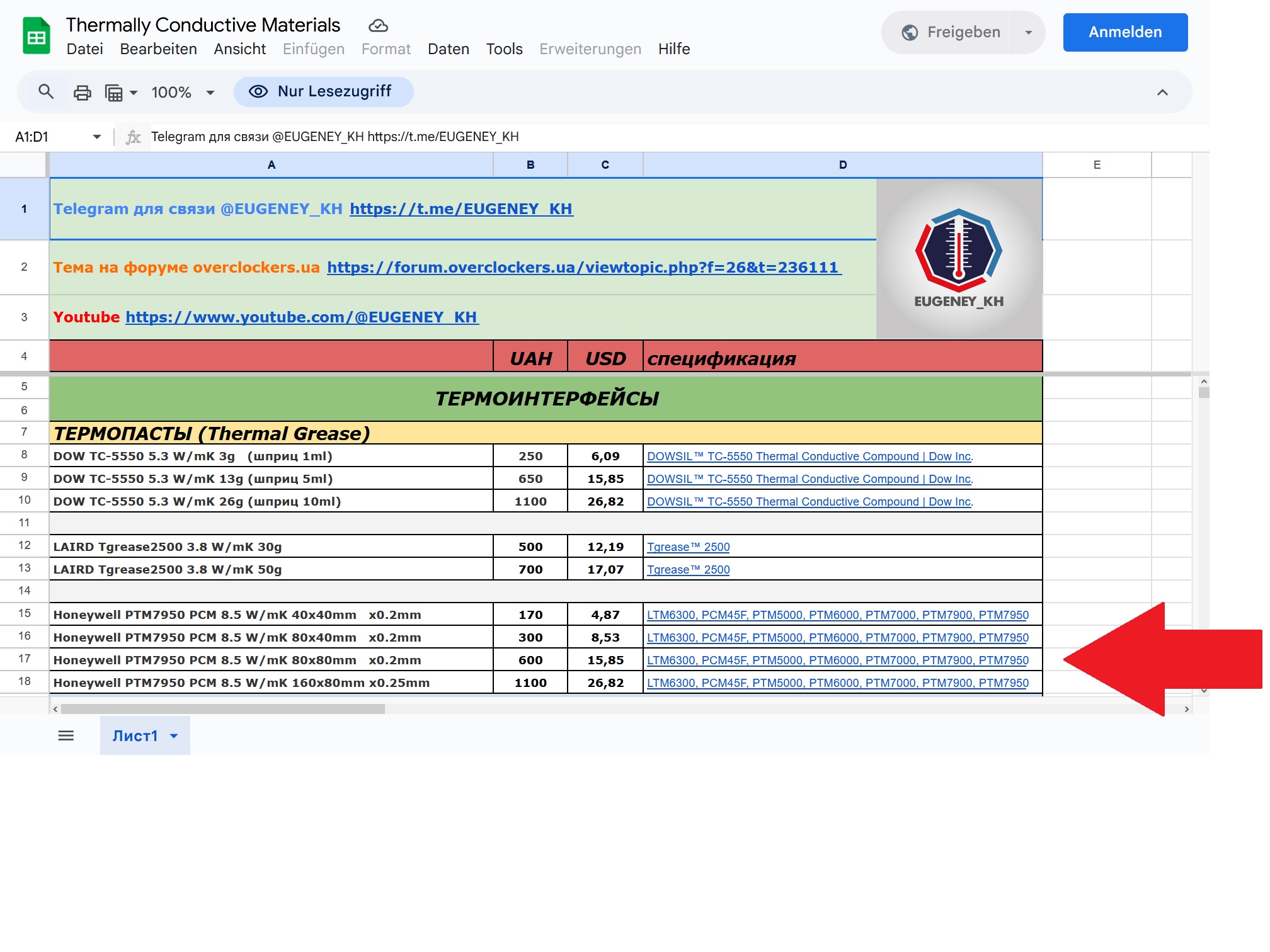
Task: Click the horizontal scrollbar thumb
Action: pos(223,709)
